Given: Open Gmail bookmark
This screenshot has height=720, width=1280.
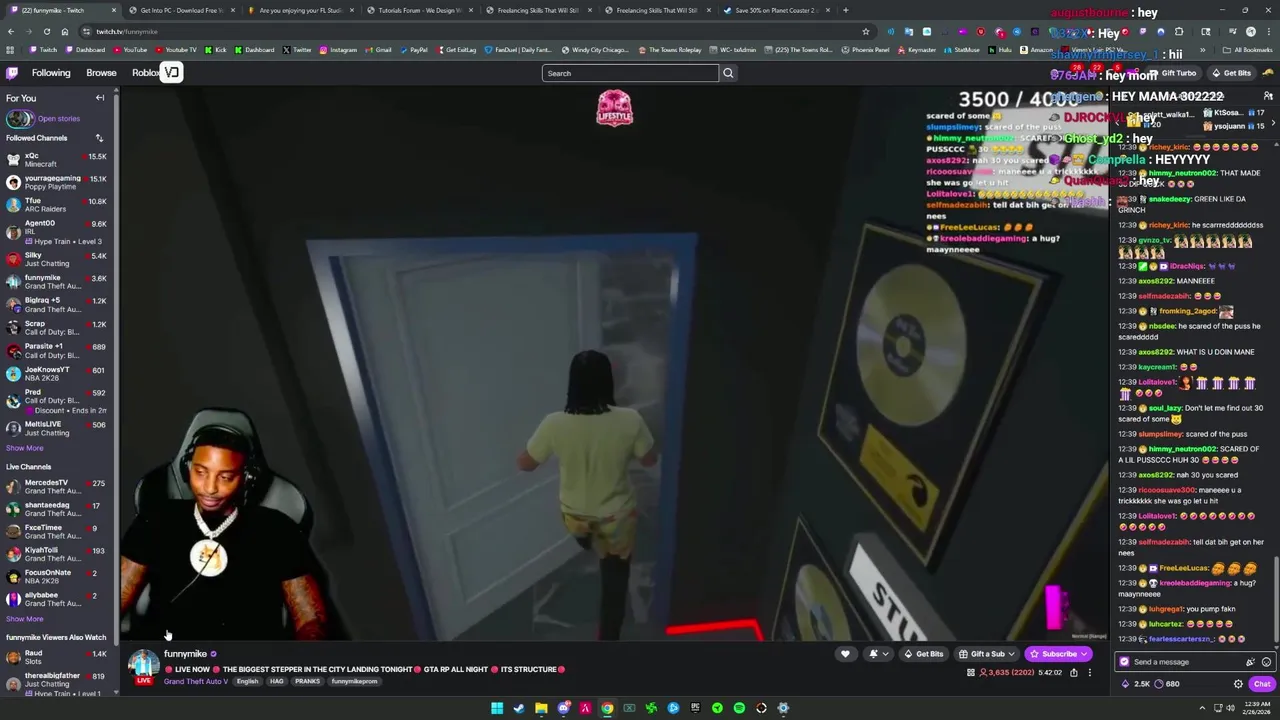Looking at the screenshot, I should coord(378,50).
